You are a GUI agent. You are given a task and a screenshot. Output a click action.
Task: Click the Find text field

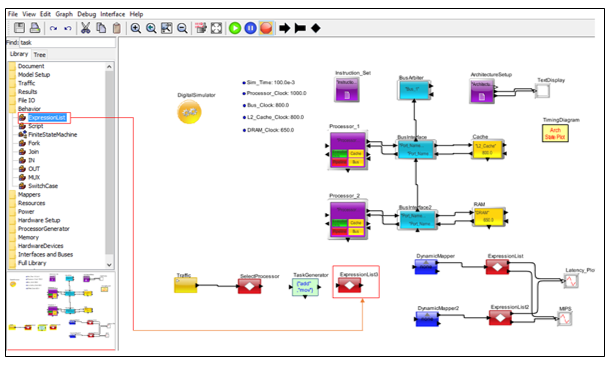[67, 43]
